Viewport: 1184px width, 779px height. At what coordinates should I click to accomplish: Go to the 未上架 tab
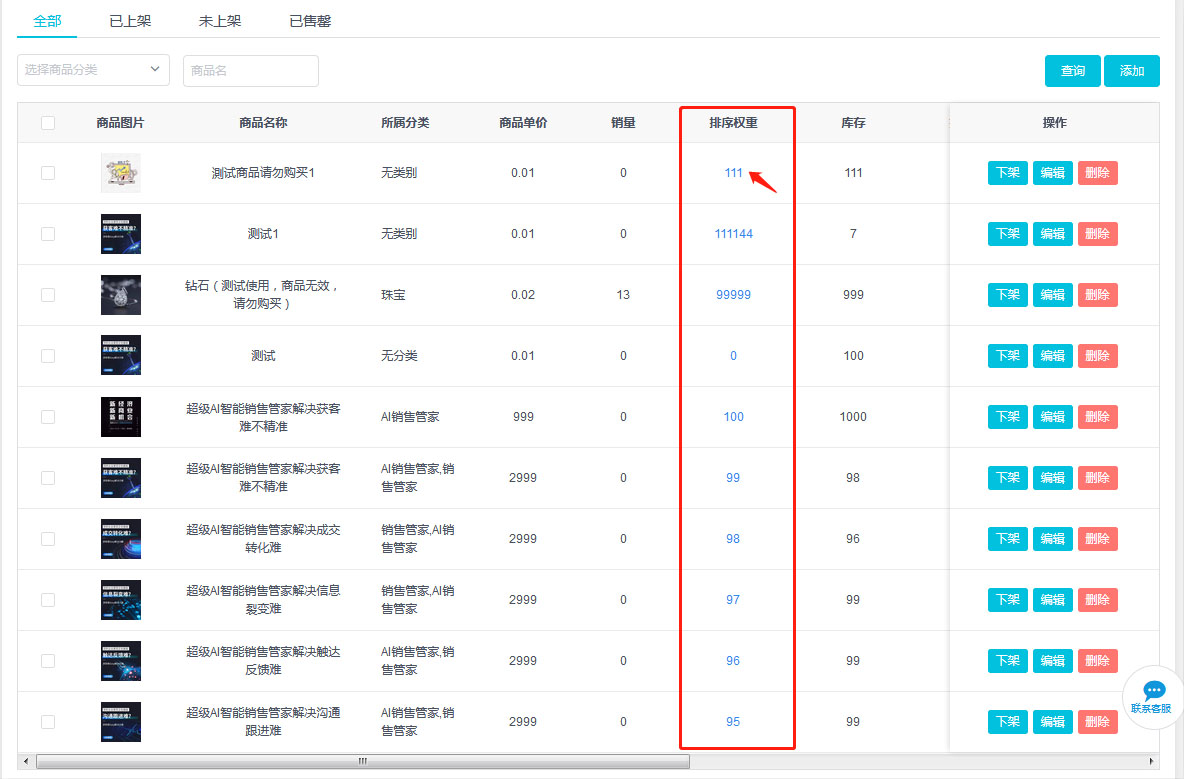point(220,21)
